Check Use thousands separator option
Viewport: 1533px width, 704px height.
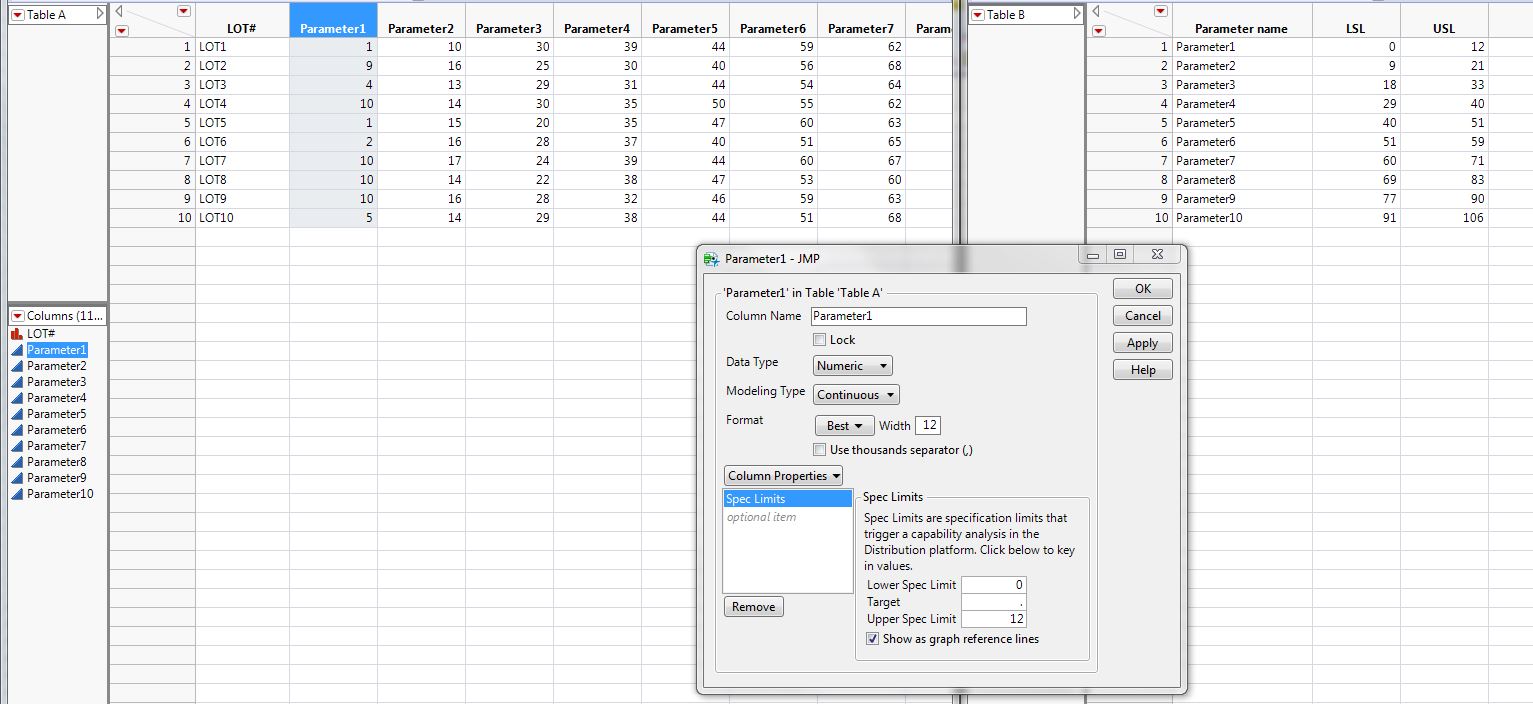(820, 450)
